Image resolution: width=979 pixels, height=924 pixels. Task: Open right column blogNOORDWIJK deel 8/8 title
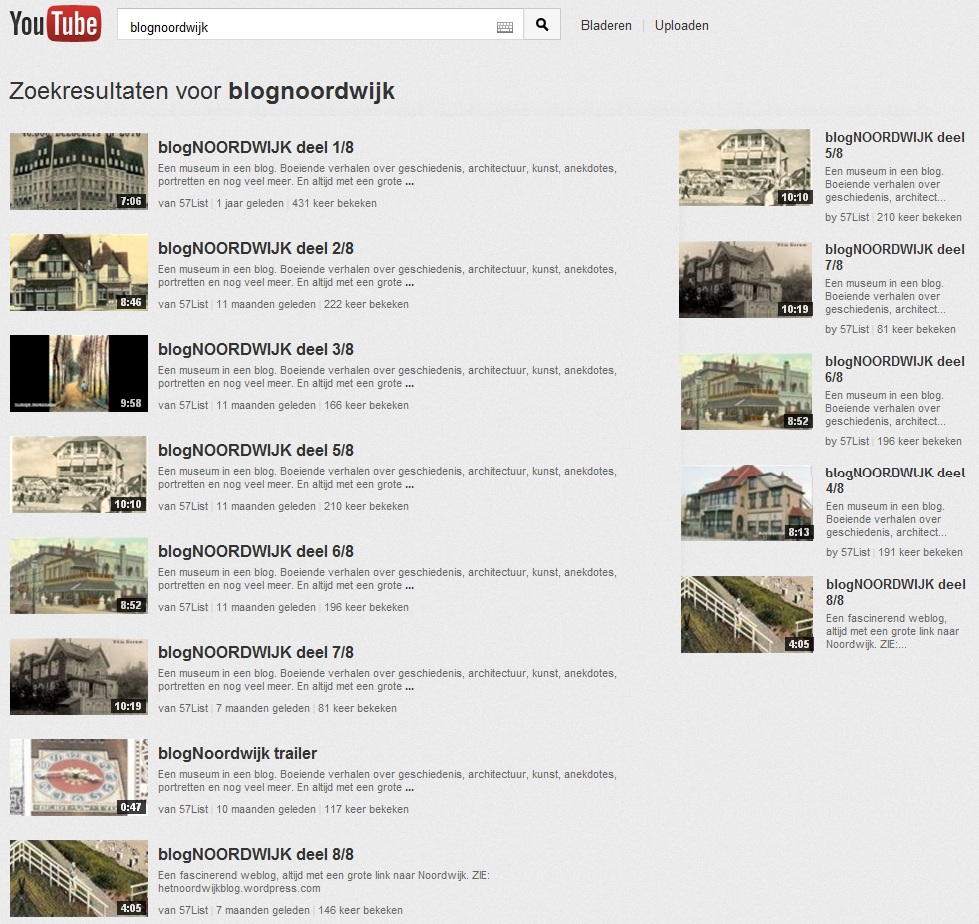pyautogui.click(x=895, y=592)
